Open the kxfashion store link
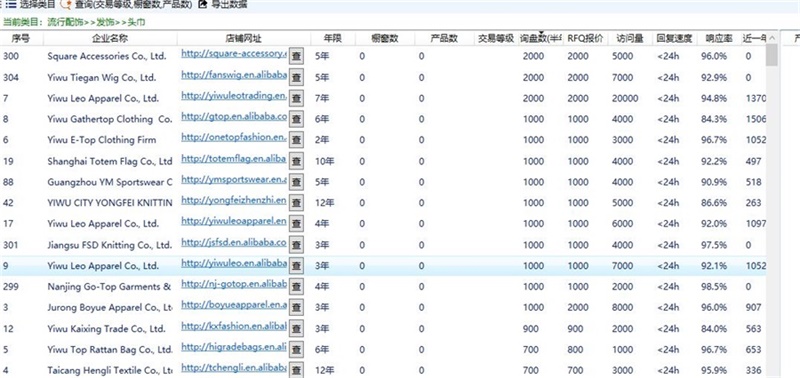Viewport: 800px width, 378px height. 234,326
